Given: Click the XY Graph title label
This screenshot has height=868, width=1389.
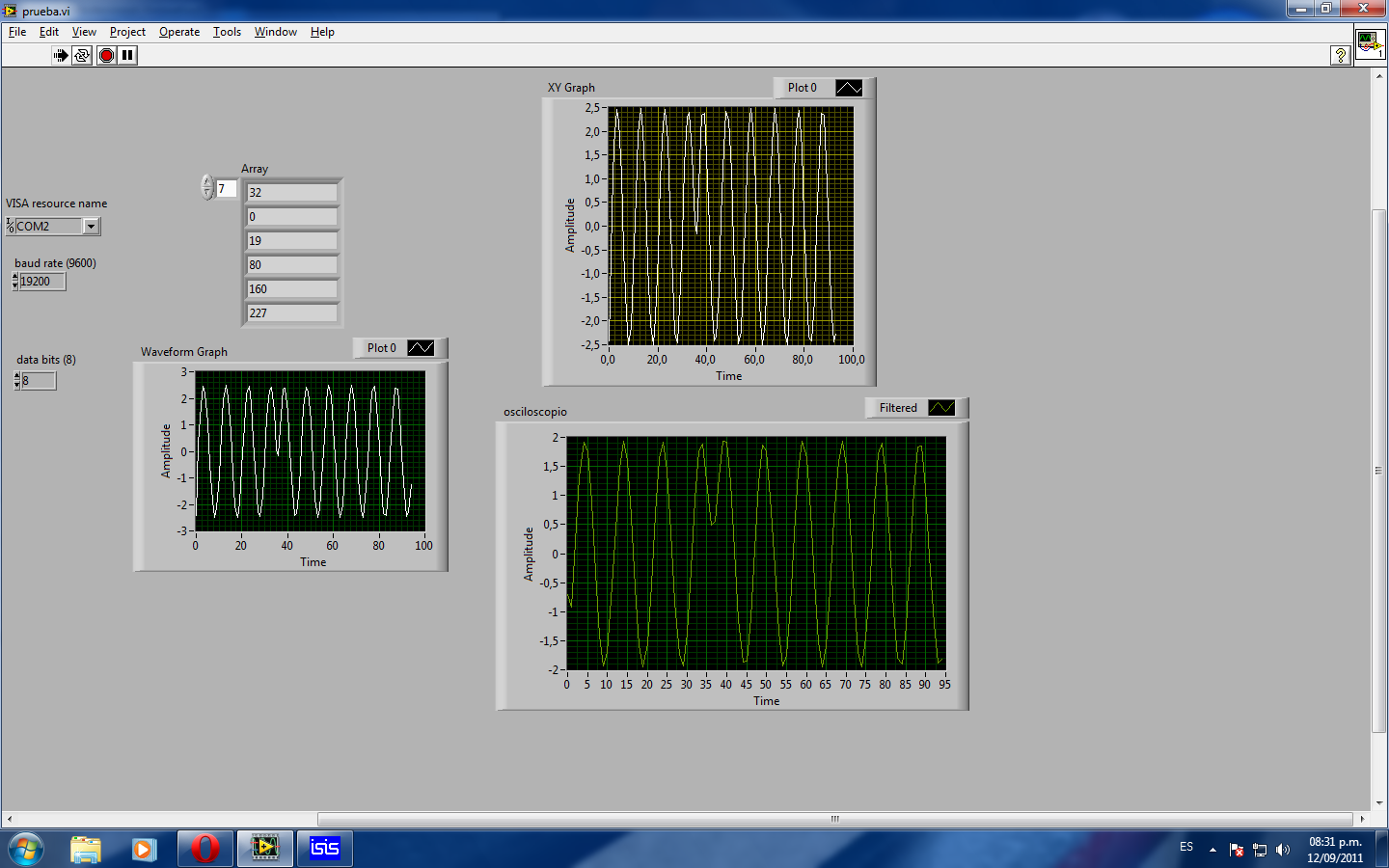Looking at the screenshot, I should point(571,88).
